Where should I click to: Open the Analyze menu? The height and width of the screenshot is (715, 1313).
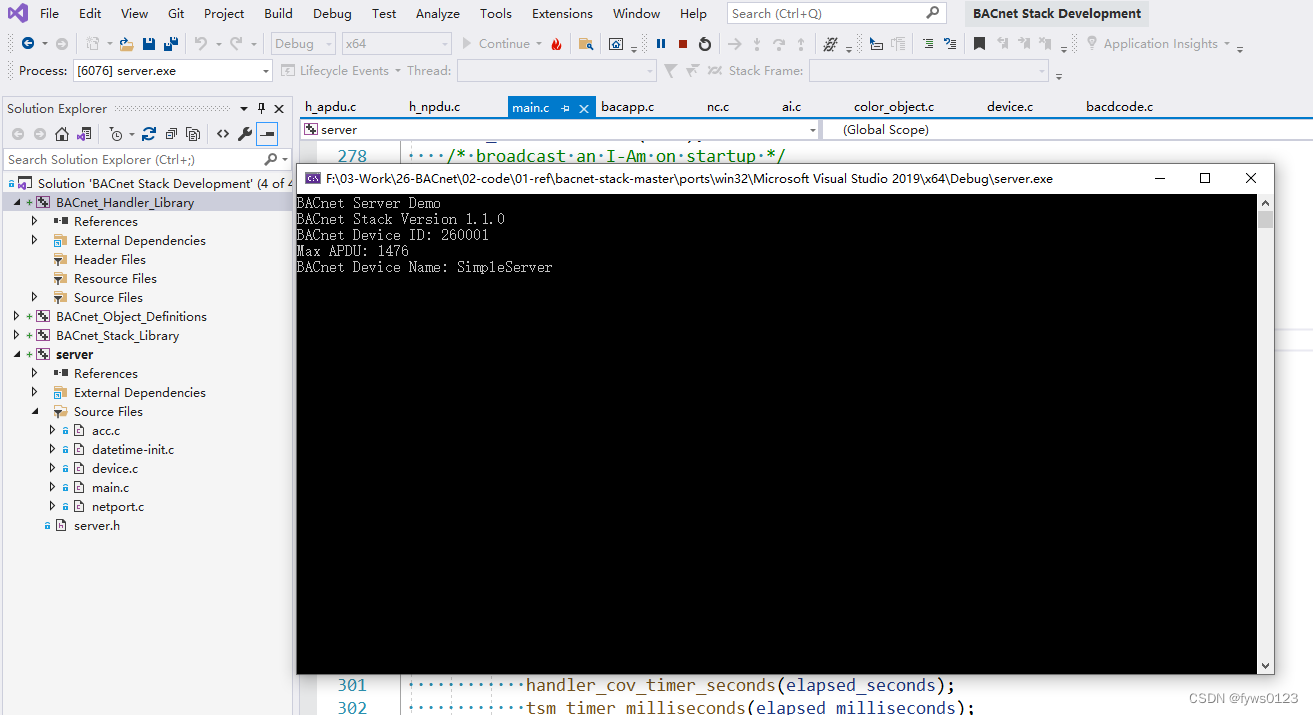click(x=438, y=14)
